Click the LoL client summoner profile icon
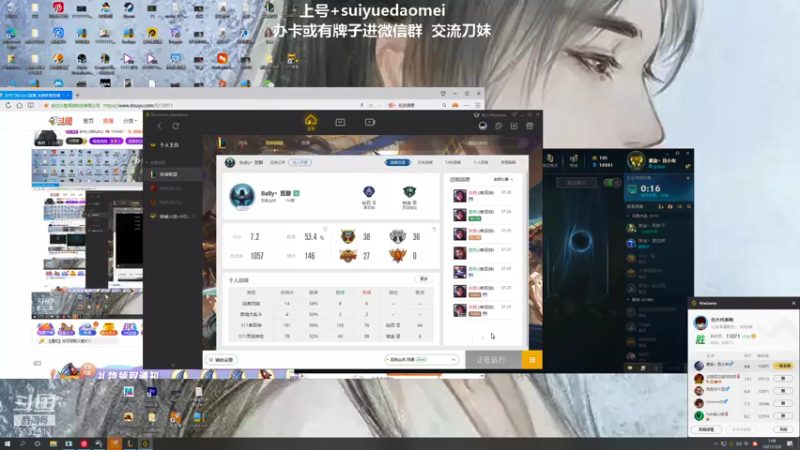Viewport: 800px width, 450px height. pos(636,161)
